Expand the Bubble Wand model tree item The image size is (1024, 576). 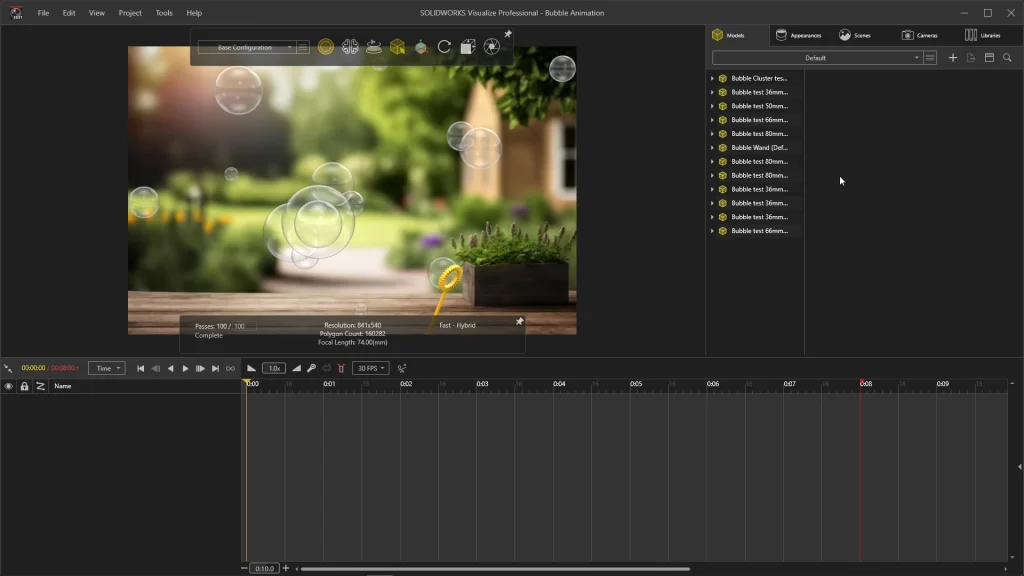pos(712,148)
